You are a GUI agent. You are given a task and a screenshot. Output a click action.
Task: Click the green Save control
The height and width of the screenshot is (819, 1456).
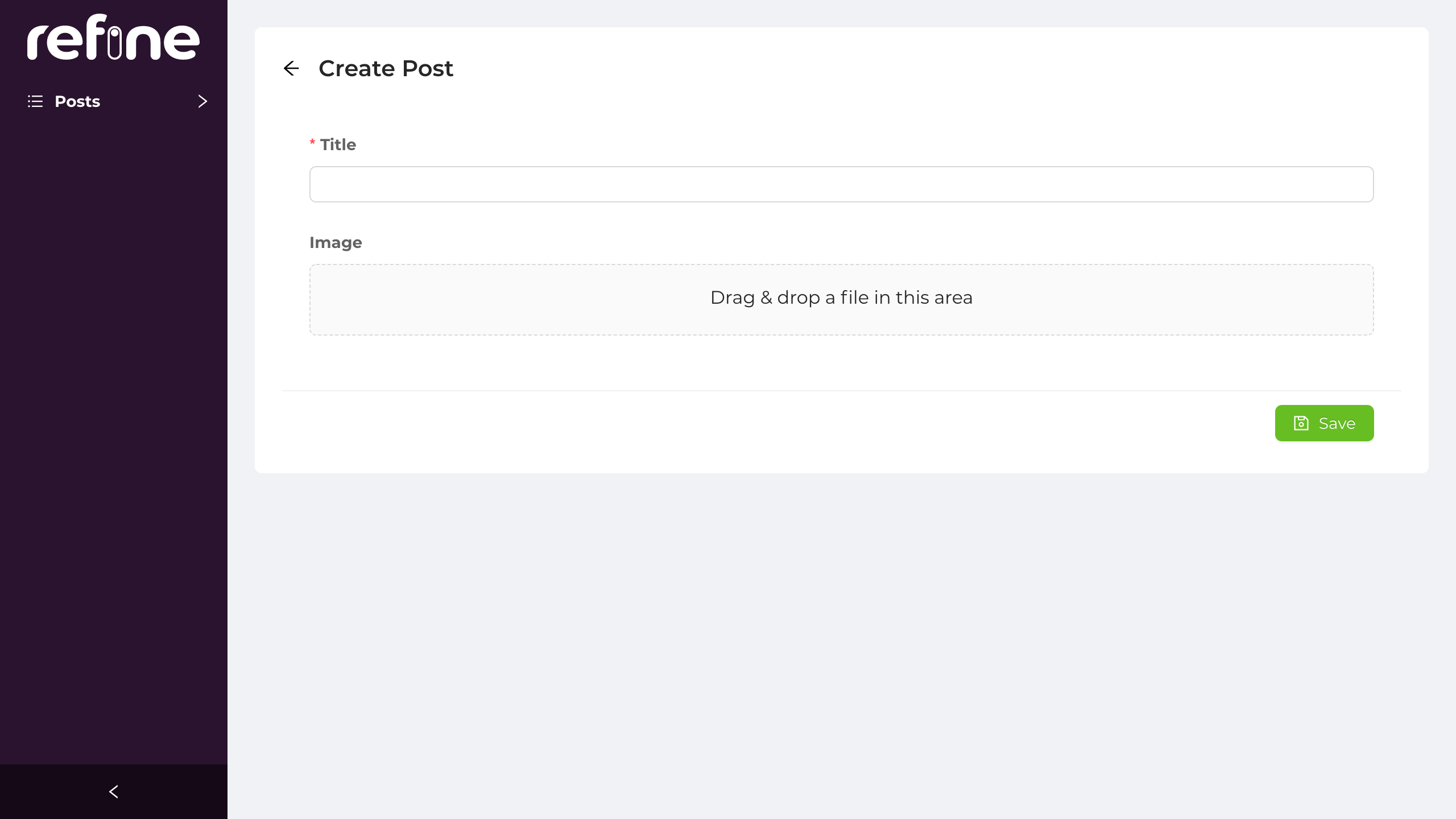tap(1324, 423)
